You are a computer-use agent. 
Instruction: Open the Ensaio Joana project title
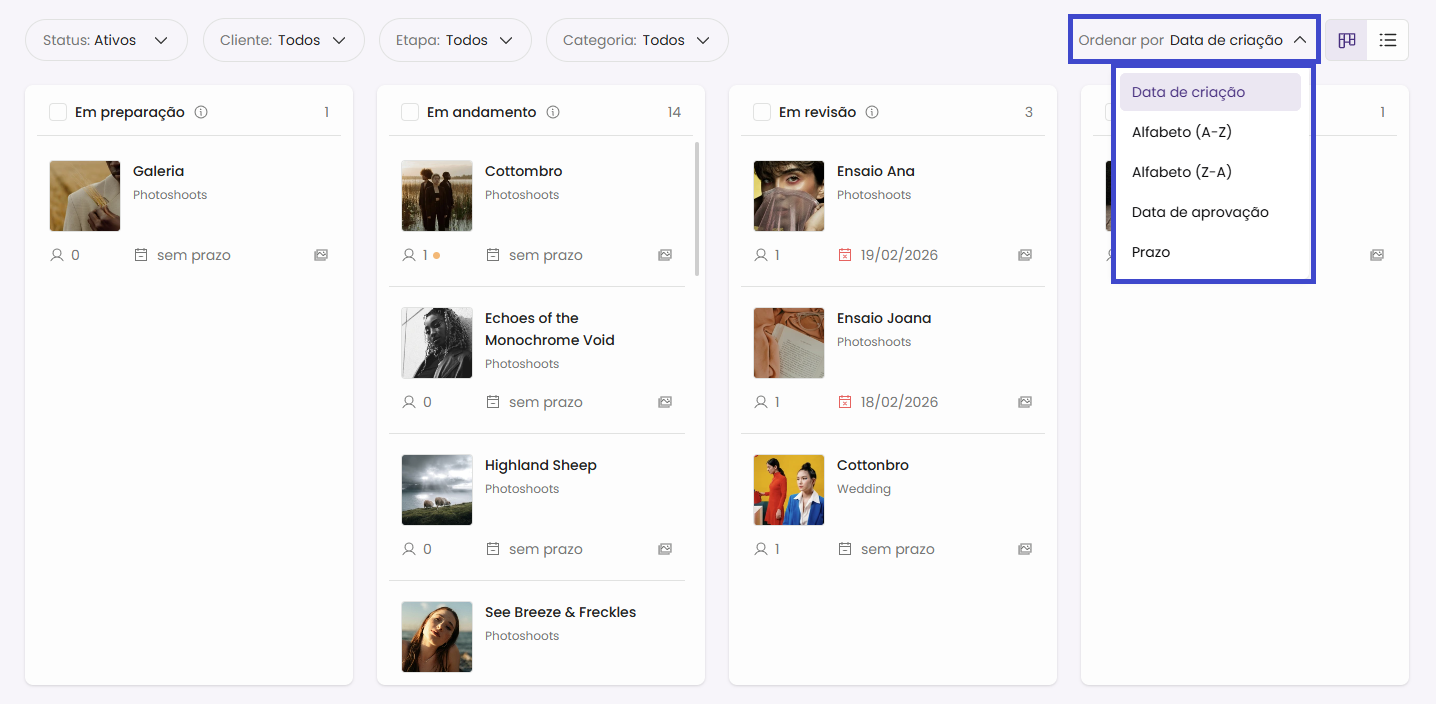tap(883, 318)
